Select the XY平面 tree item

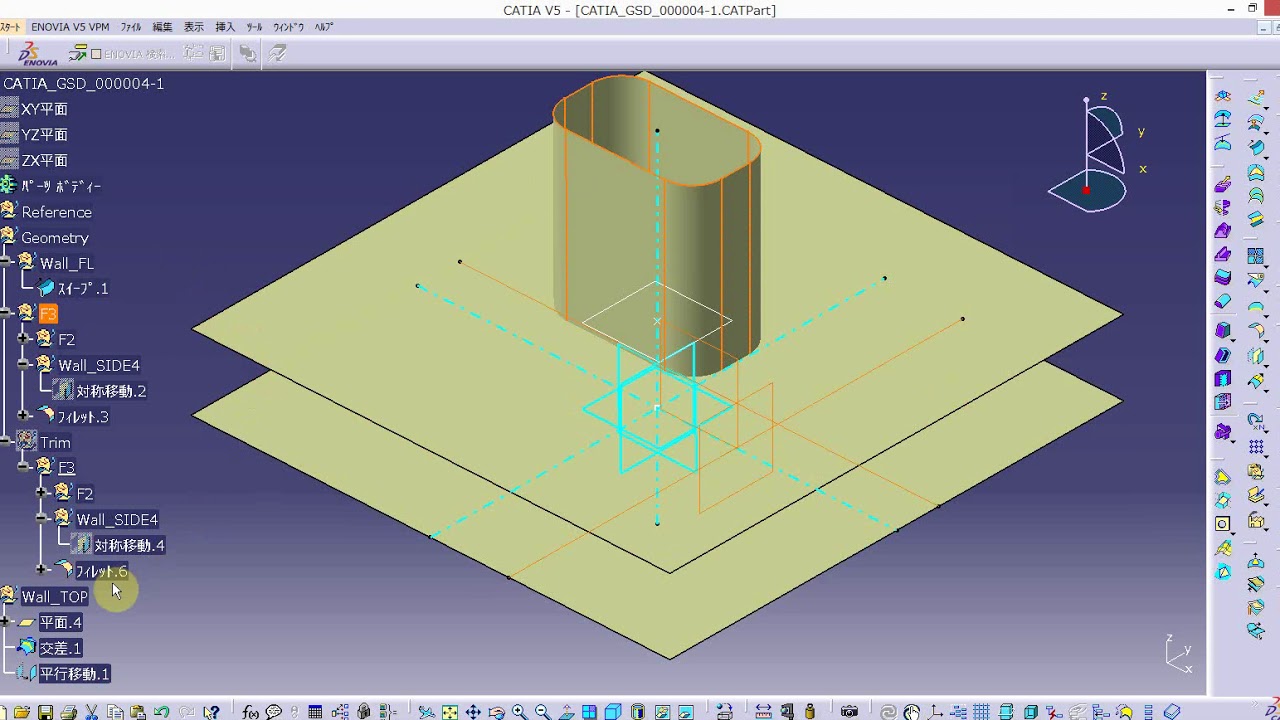coord(44,109)
